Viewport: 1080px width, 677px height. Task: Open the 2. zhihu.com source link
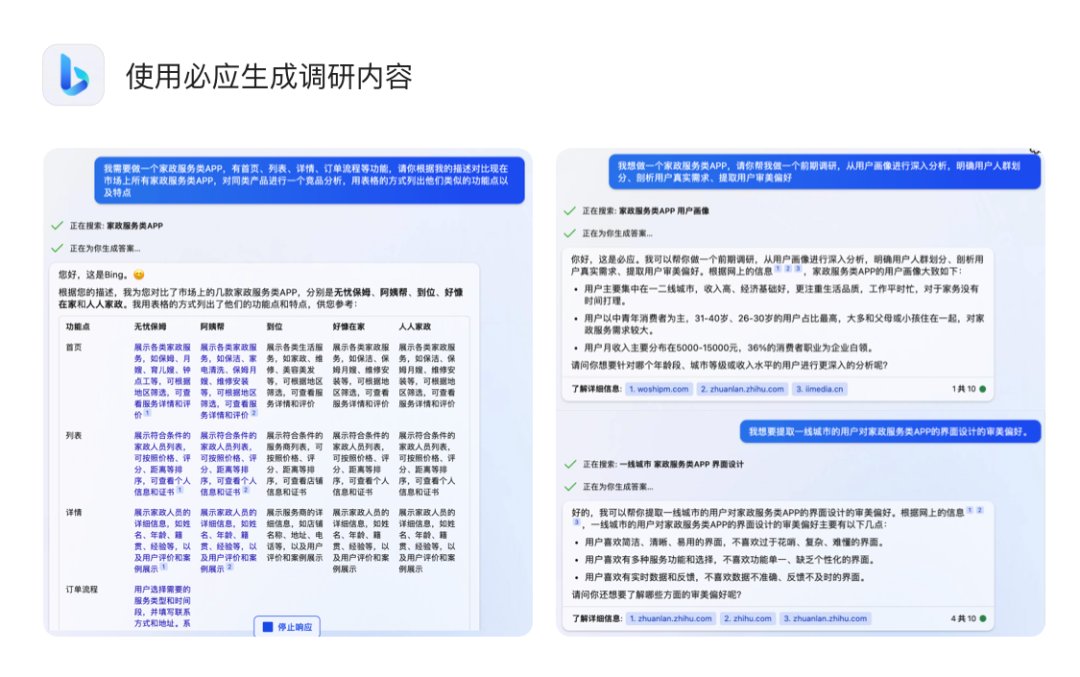[747, 619]
